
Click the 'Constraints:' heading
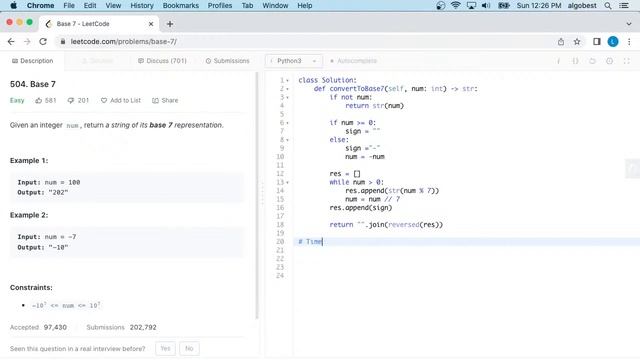click(31, 288)
